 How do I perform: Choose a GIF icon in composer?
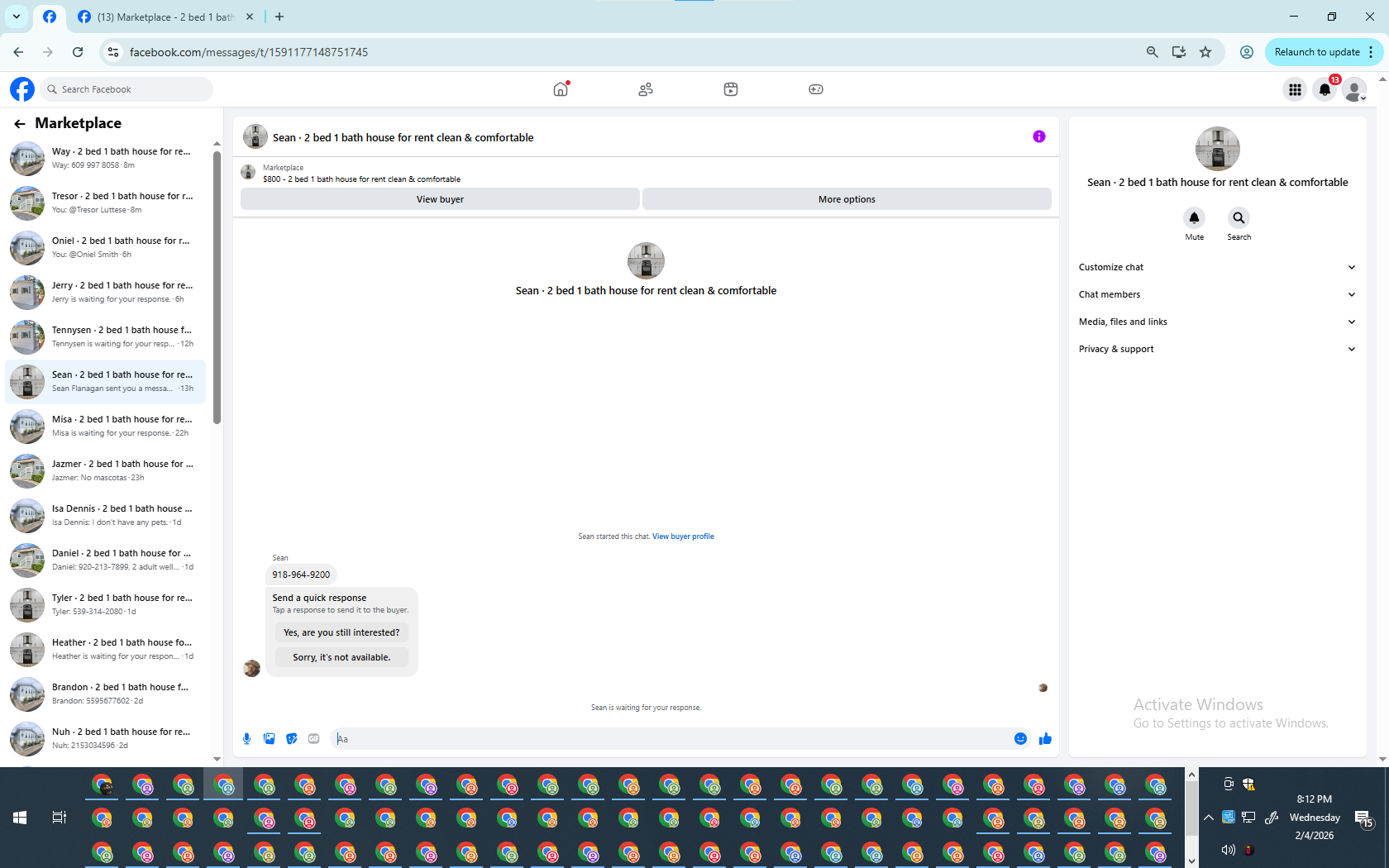coord(313,738)
